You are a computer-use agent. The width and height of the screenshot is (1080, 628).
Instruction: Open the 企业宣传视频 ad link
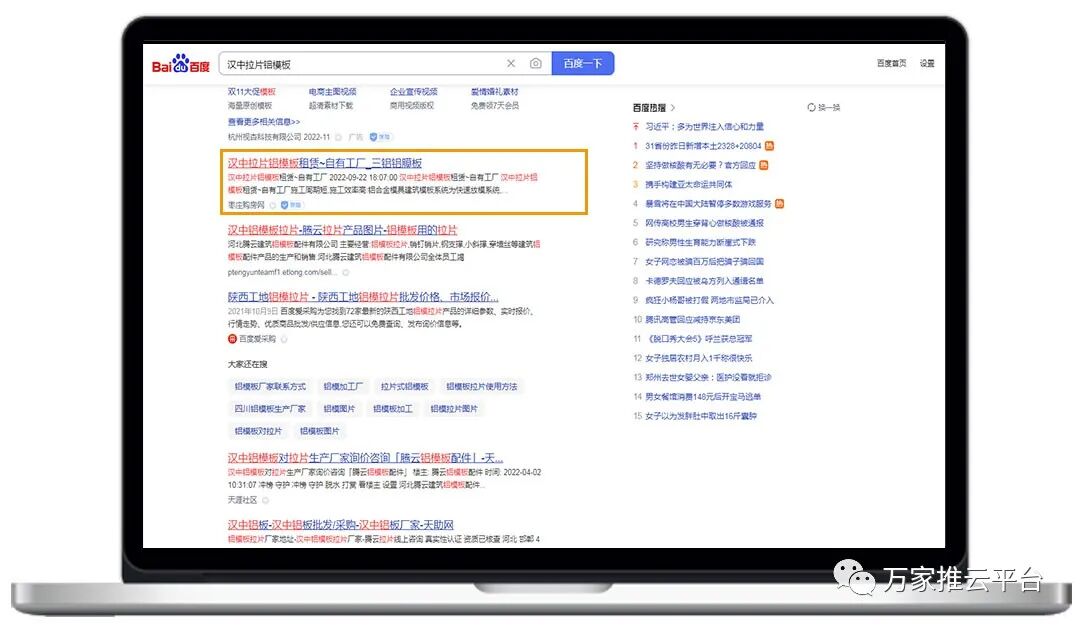414,92
